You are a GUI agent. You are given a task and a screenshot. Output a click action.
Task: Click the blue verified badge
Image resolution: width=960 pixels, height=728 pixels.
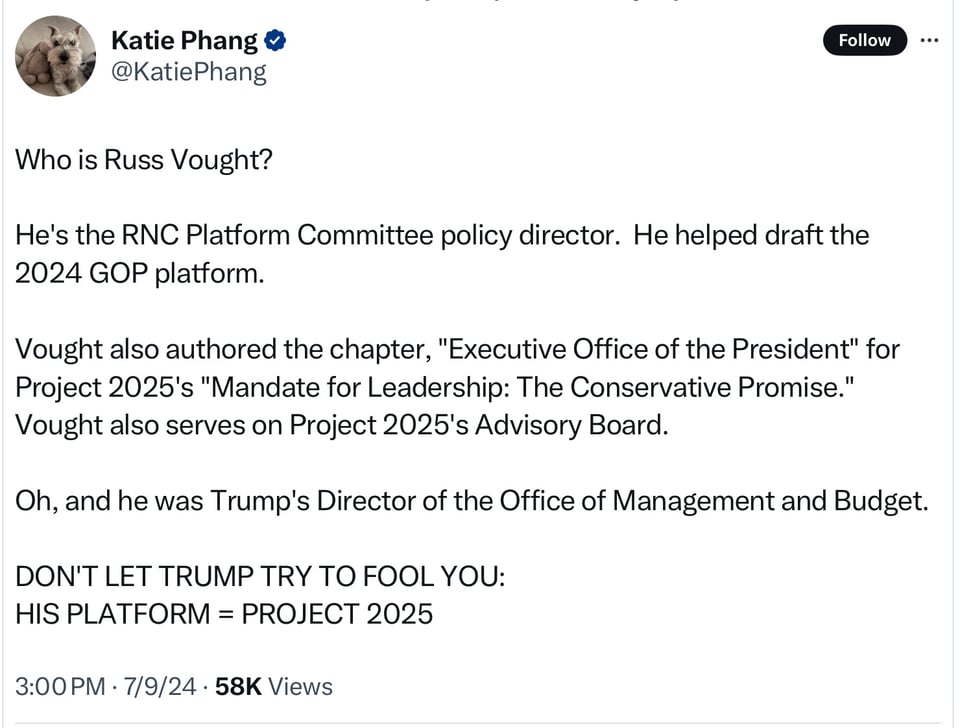(276, 41)
